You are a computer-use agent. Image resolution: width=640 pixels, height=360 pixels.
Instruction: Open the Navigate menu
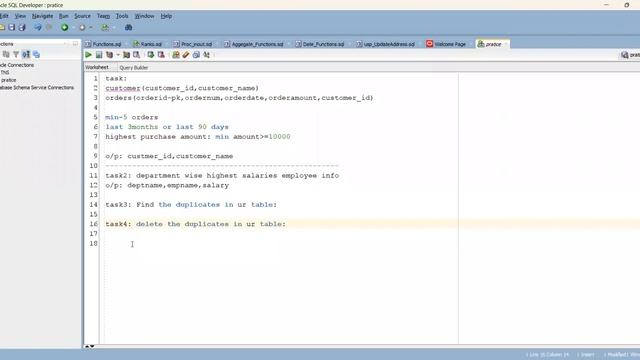[42, 16]
